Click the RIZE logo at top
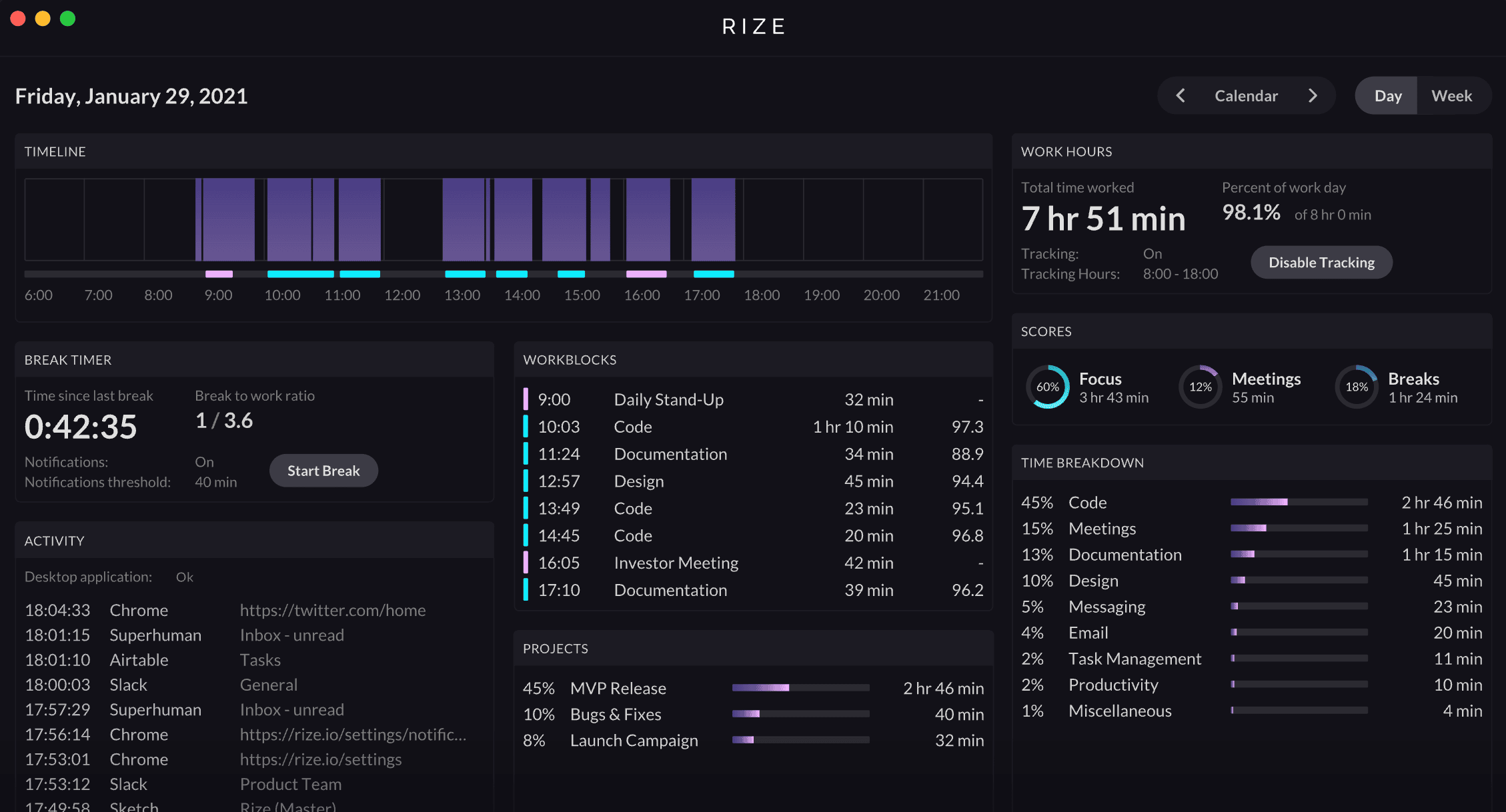This screenshot has width=1506, height=812. pos(753,26)
